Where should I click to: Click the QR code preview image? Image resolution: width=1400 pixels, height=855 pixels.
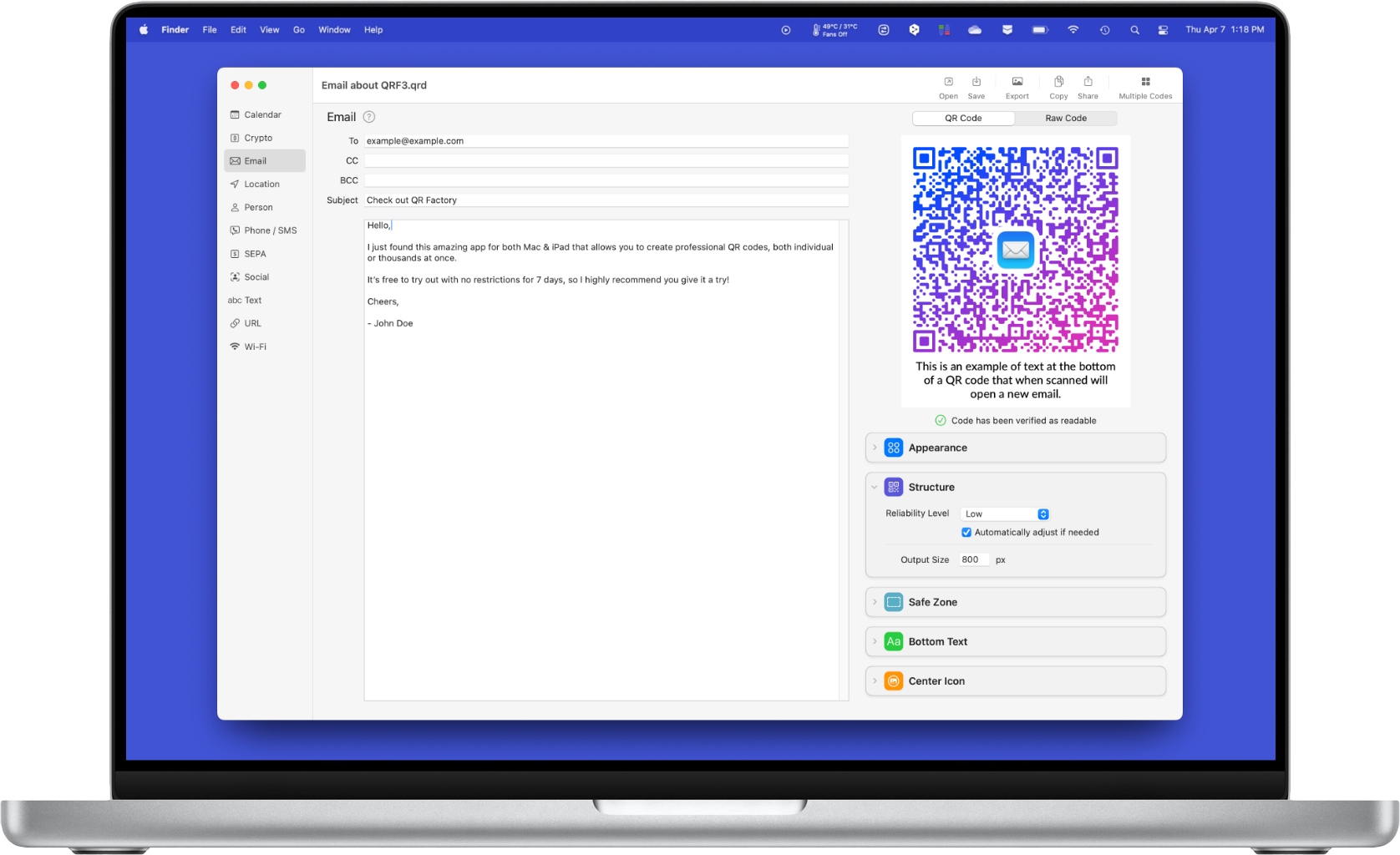1016,250
